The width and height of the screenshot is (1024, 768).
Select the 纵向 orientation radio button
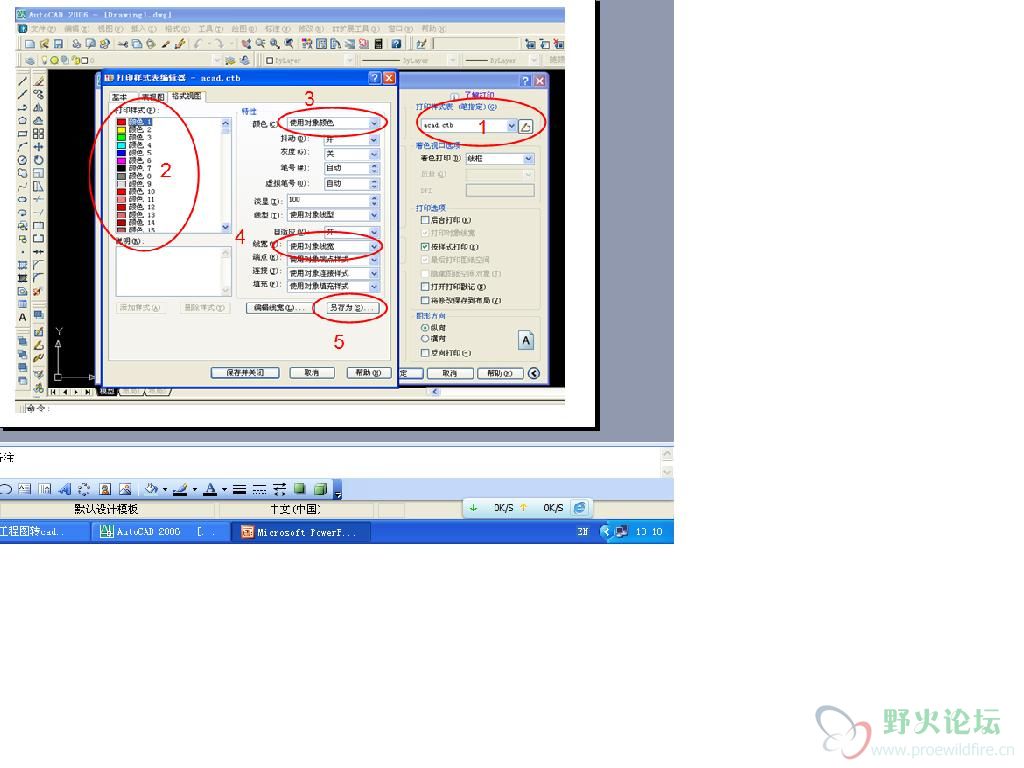pyautogui.click(x=425, y=328)
